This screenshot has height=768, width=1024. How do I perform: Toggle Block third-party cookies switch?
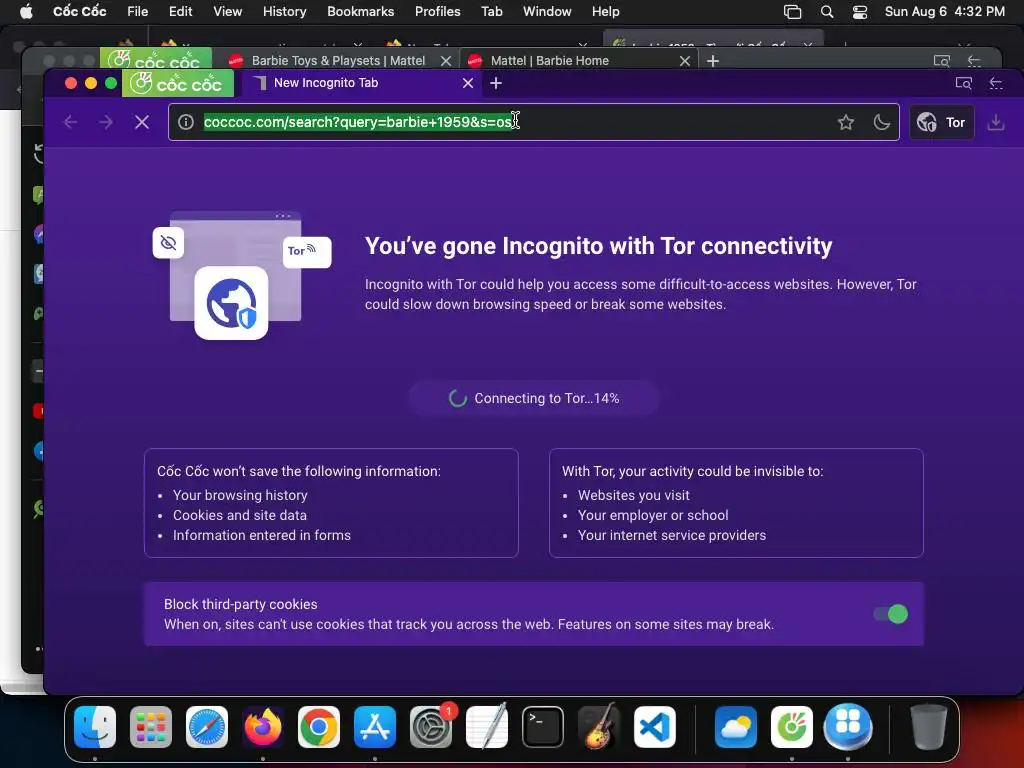coord(891,614)
